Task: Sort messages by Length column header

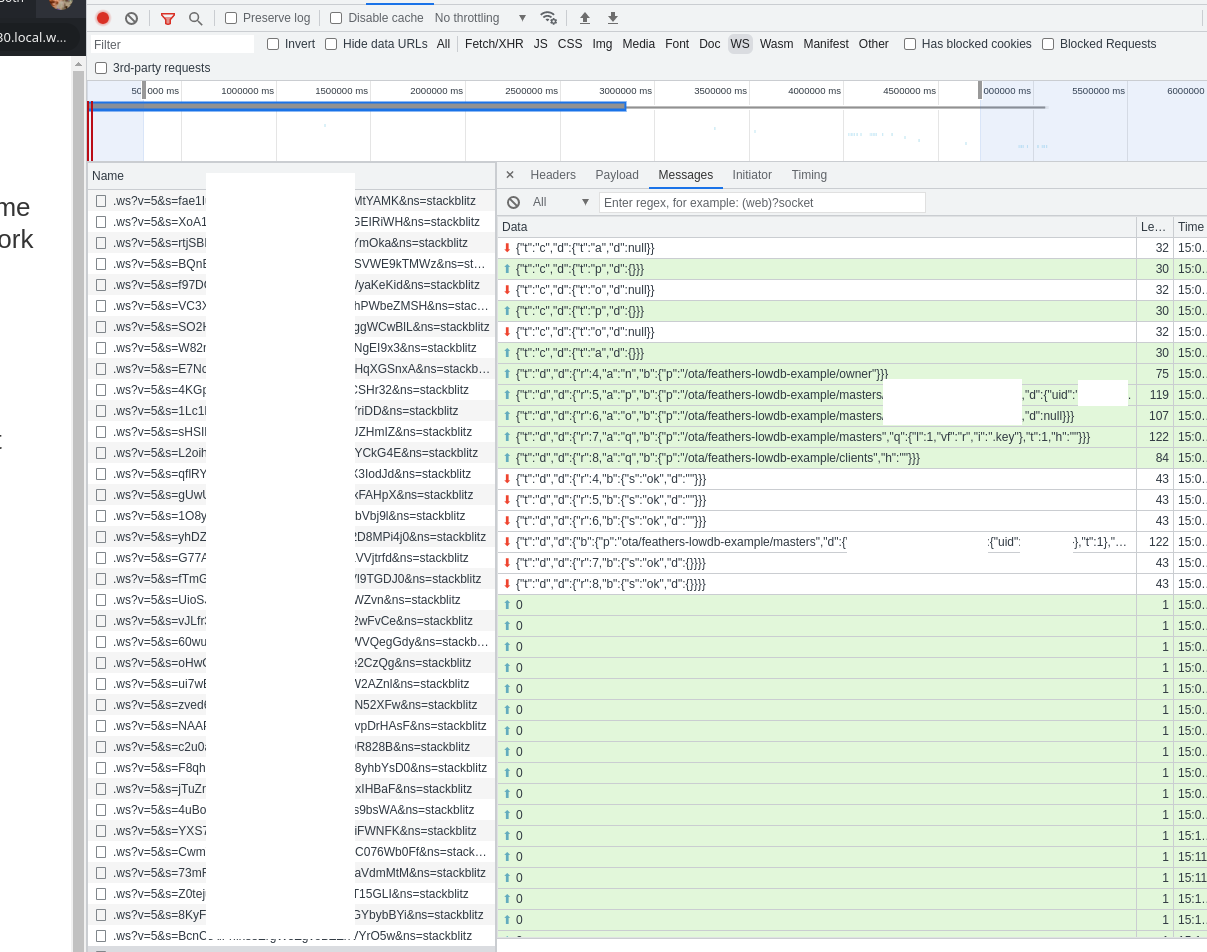Action: pyautogui.click(x=1154, y=227)
